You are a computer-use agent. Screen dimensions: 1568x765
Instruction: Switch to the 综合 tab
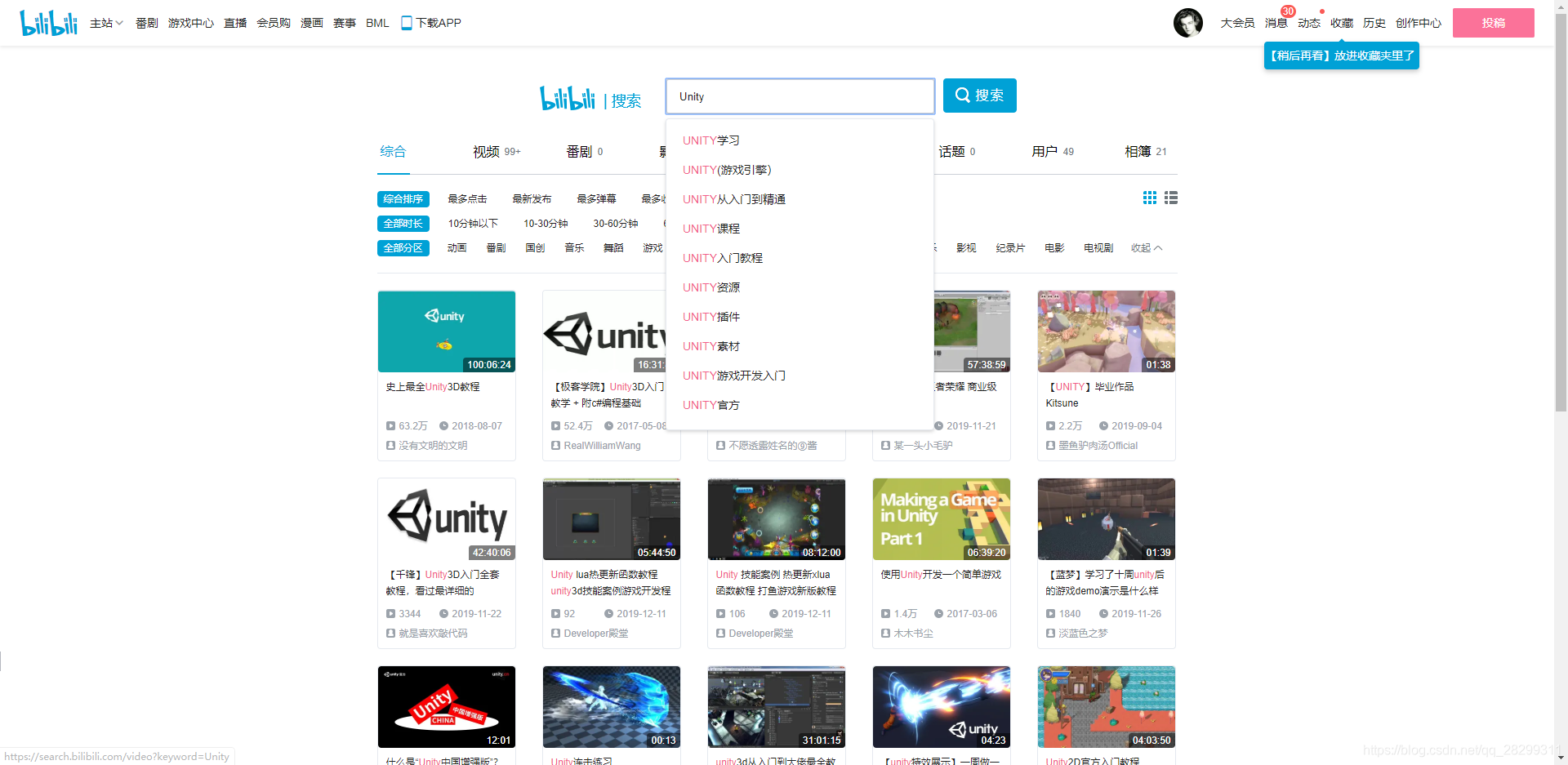coord(393,152)
